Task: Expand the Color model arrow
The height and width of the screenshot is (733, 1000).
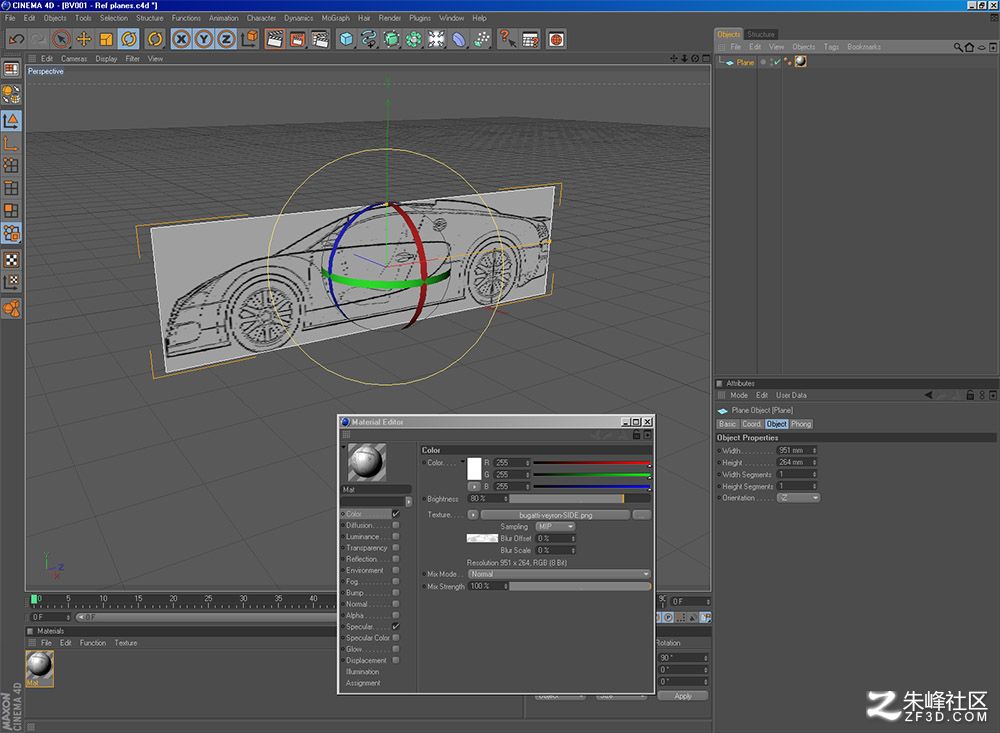Action: [462, 461]
